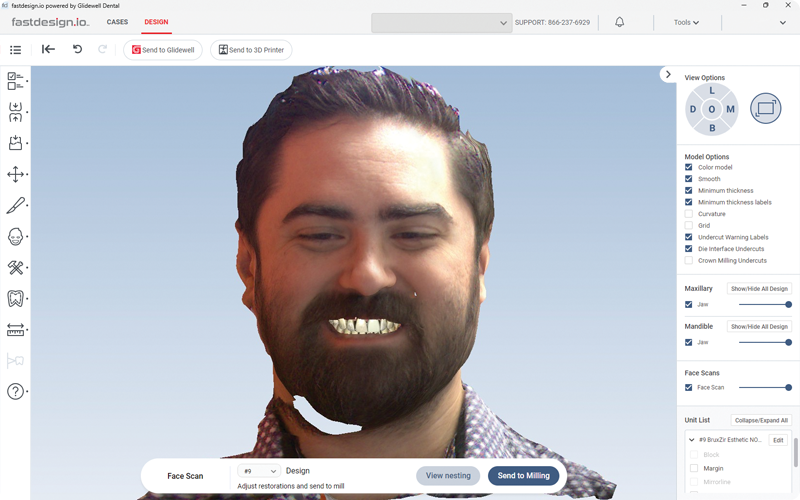The width and height of the screenshot is (800, 500).
Task: Click Send to Glidewell button
Action: 162,50
